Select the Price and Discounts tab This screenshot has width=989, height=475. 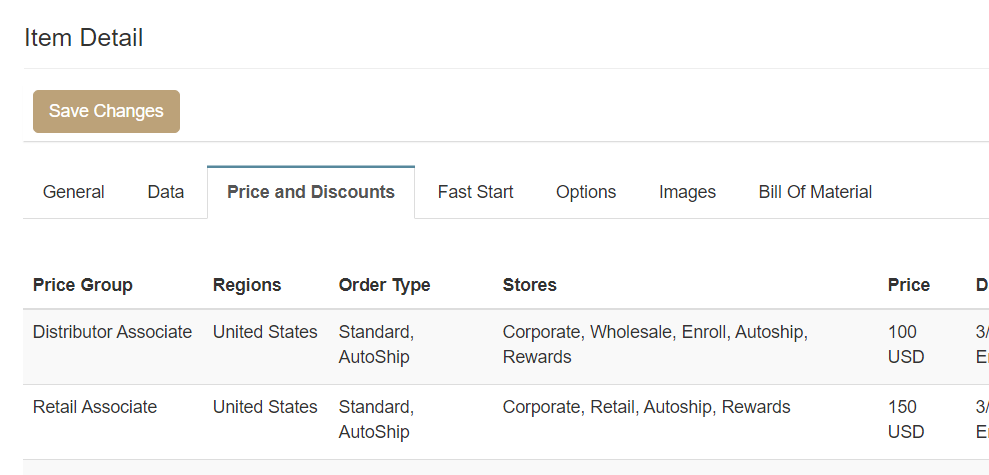(311, 192)
